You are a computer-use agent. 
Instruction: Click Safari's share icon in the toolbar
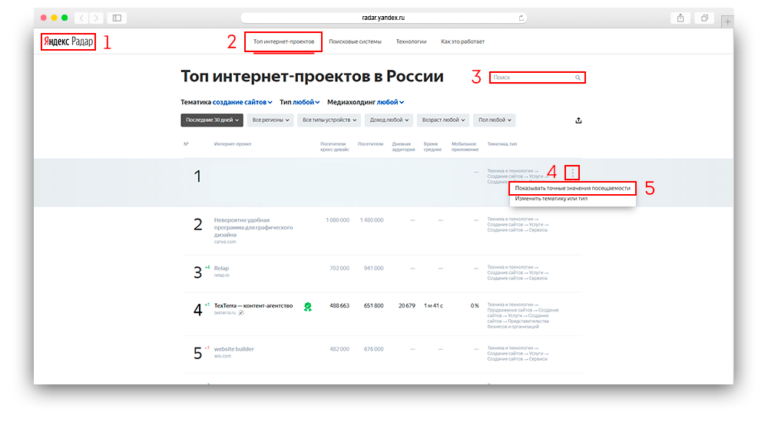tap(680, 18)
